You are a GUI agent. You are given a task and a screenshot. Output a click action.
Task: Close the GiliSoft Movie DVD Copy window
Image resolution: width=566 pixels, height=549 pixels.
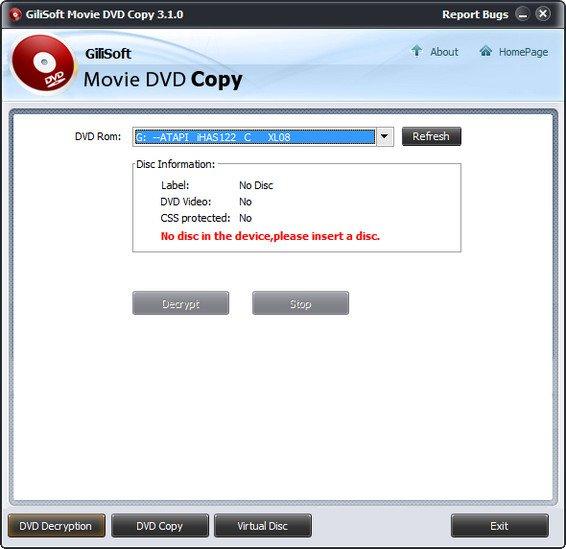coord(543,14)
